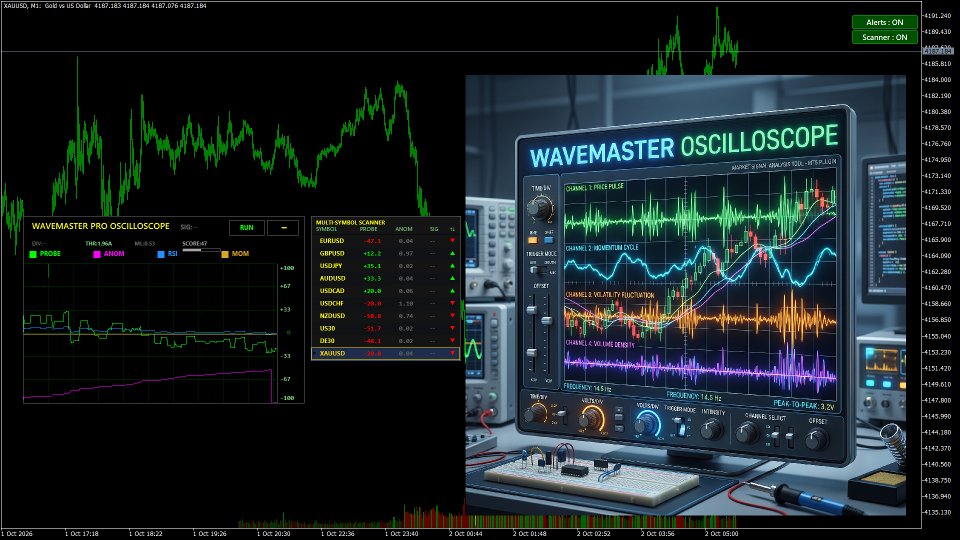Click the Wavemaster Oscilloscope promo image

(686, 295)
